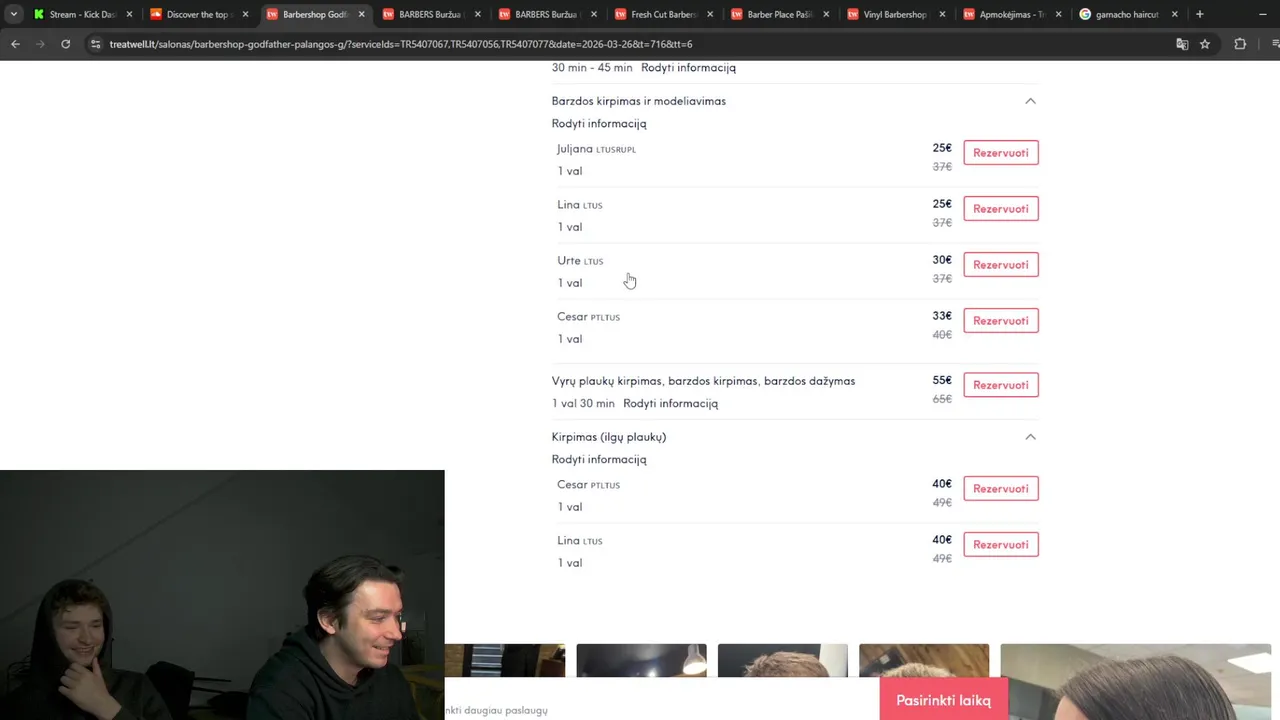1280x720 pixels.
Task: Open the tab search dropdown arrow
Action: coord(14,14)
